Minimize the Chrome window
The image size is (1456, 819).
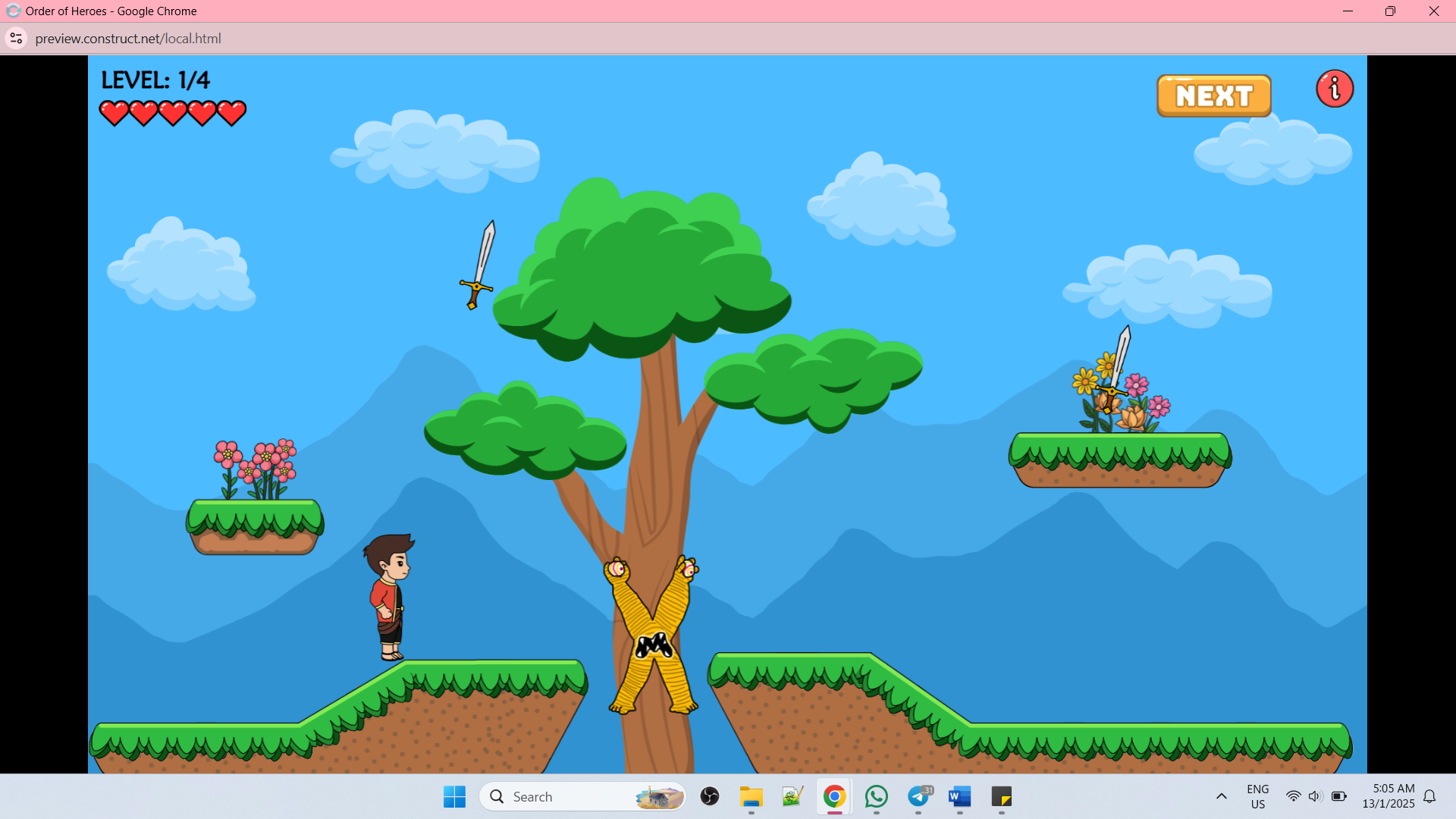coord(1348,11)
